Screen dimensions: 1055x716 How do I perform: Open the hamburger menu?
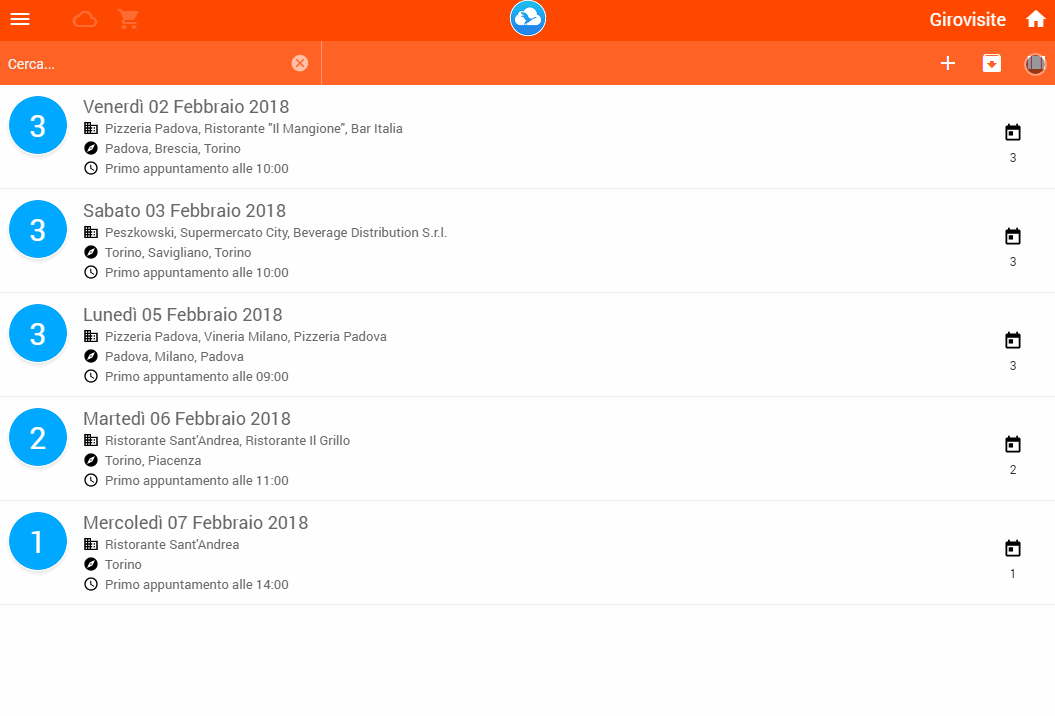pos(20,20)
